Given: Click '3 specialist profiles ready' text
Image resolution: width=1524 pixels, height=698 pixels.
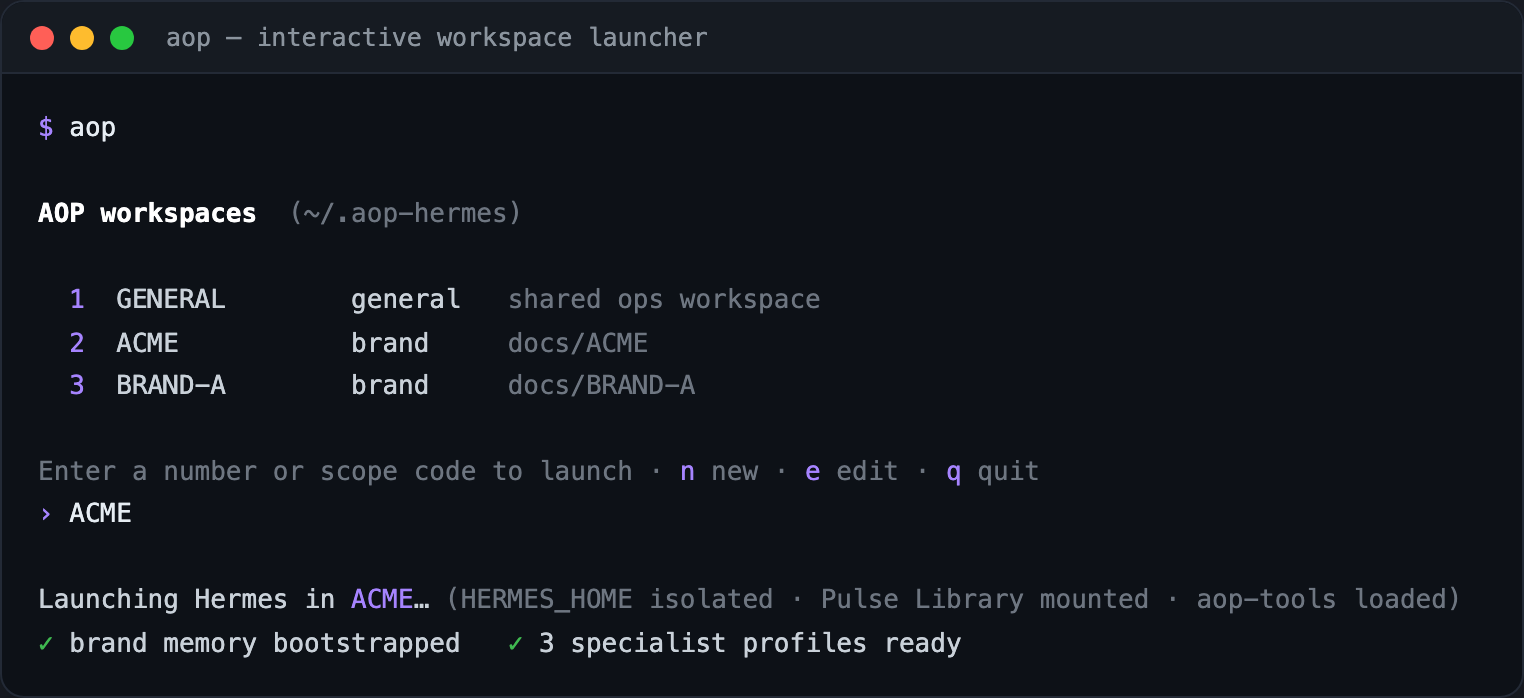Looking at the screenshot, I should pos(750,643).
